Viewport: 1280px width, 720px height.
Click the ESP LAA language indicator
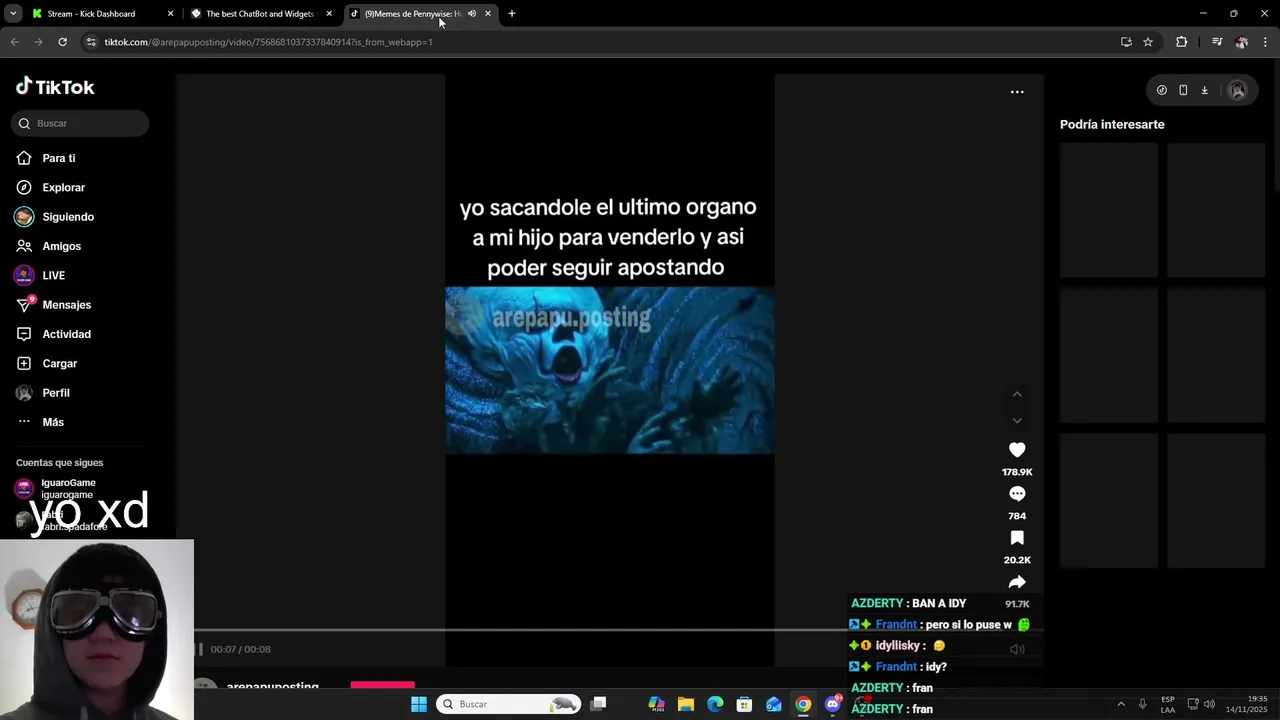[x=1168, y=704]
